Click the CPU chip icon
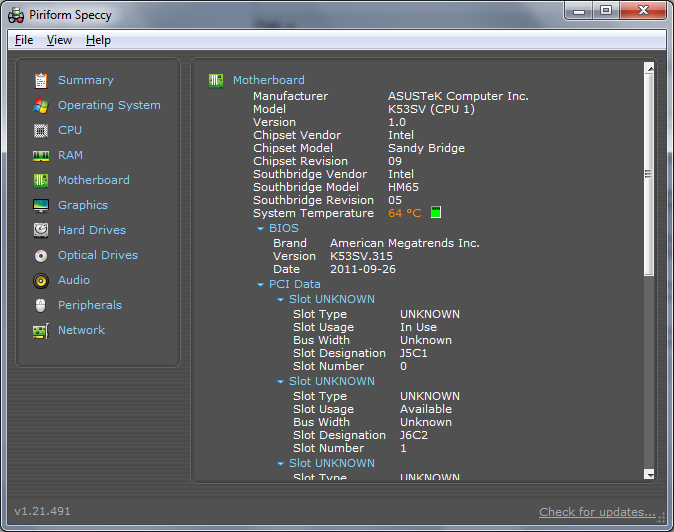This screenshot has width=674, height=532. pos(41,131)
